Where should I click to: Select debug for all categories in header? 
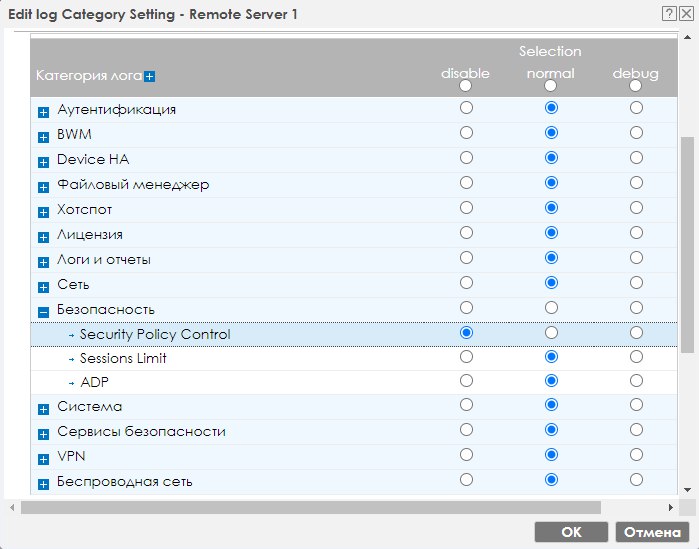coord(636,86)
